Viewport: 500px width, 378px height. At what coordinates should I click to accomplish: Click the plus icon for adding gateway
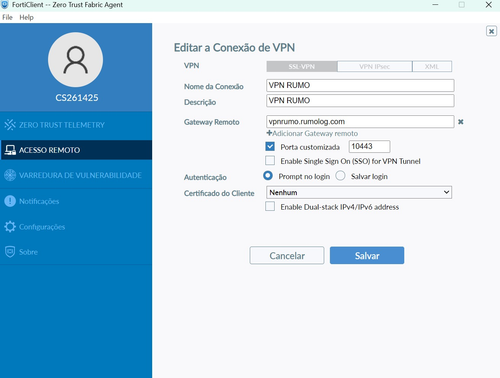click(x=269, y=133)
